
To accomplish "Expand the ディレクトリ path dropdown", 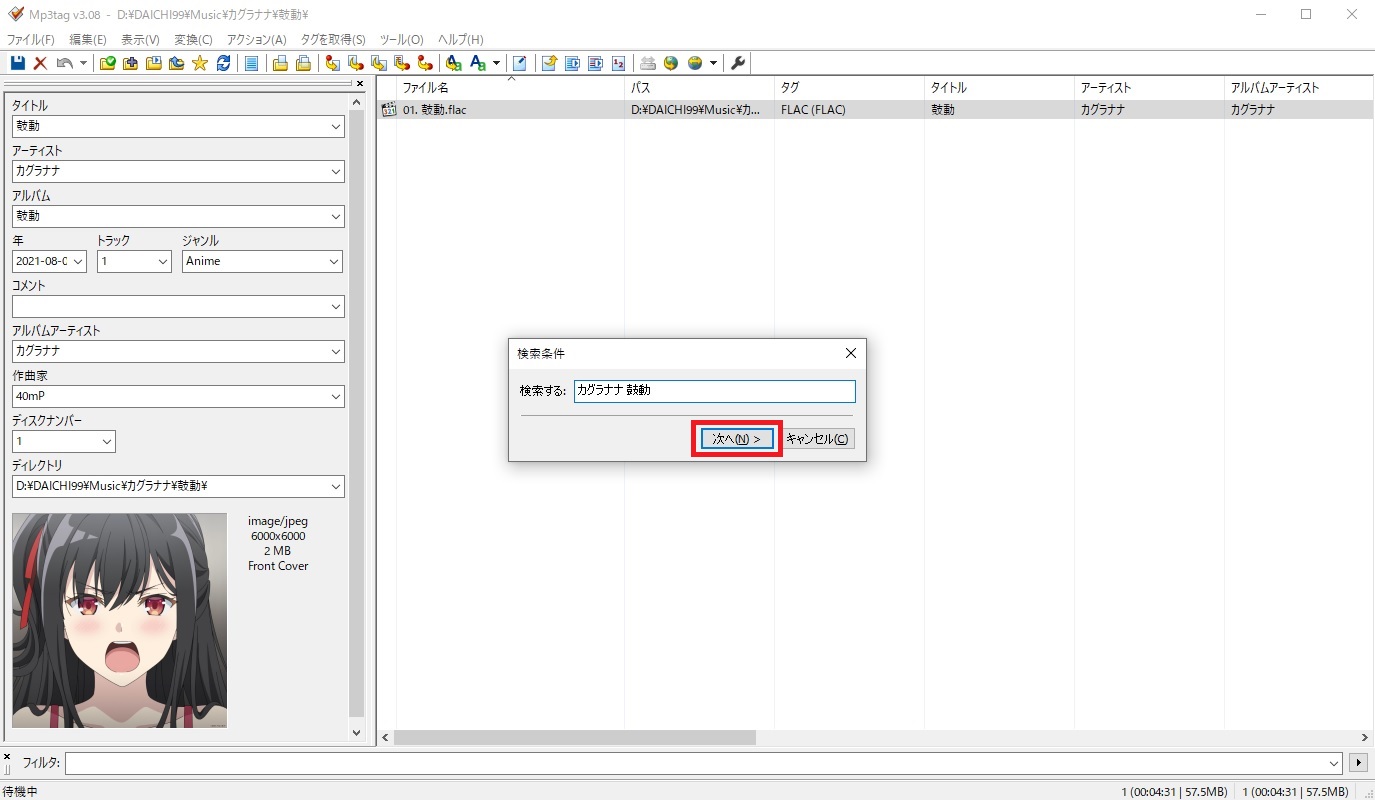I will 335,487.
